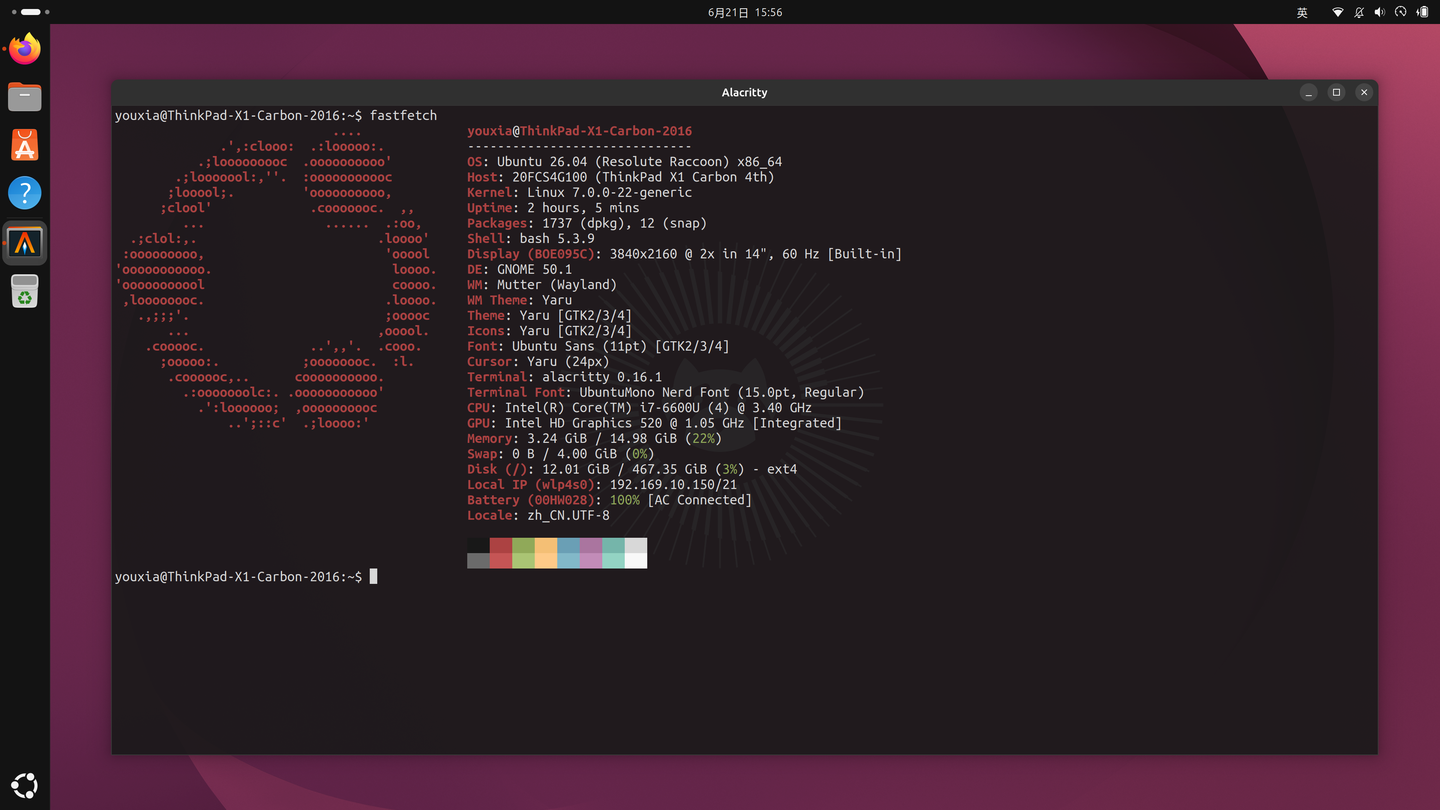1440x810 pixels.
Task: Click the Alacritty window title
Action: 745,92
